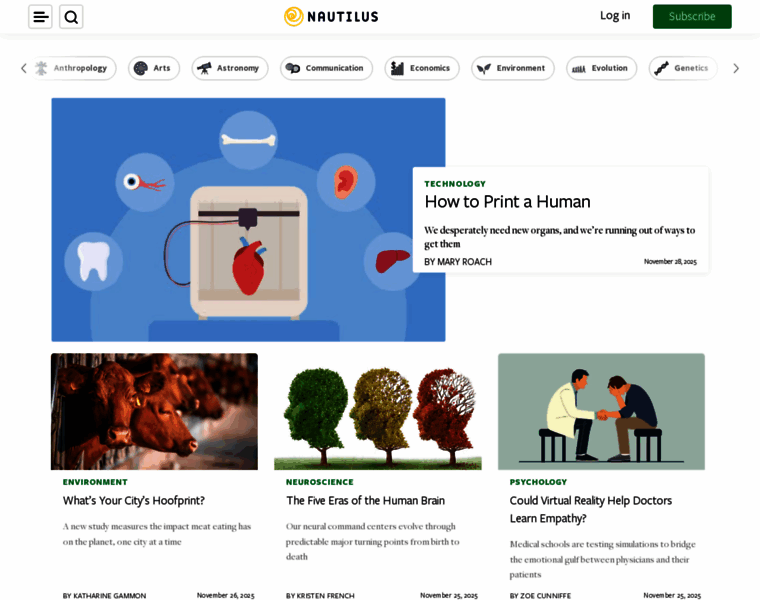The width and height of the screenshot is (760, 600).
Task: Choose the Economics chart topic
Action: pyautogui.click(x=422, y=68)
